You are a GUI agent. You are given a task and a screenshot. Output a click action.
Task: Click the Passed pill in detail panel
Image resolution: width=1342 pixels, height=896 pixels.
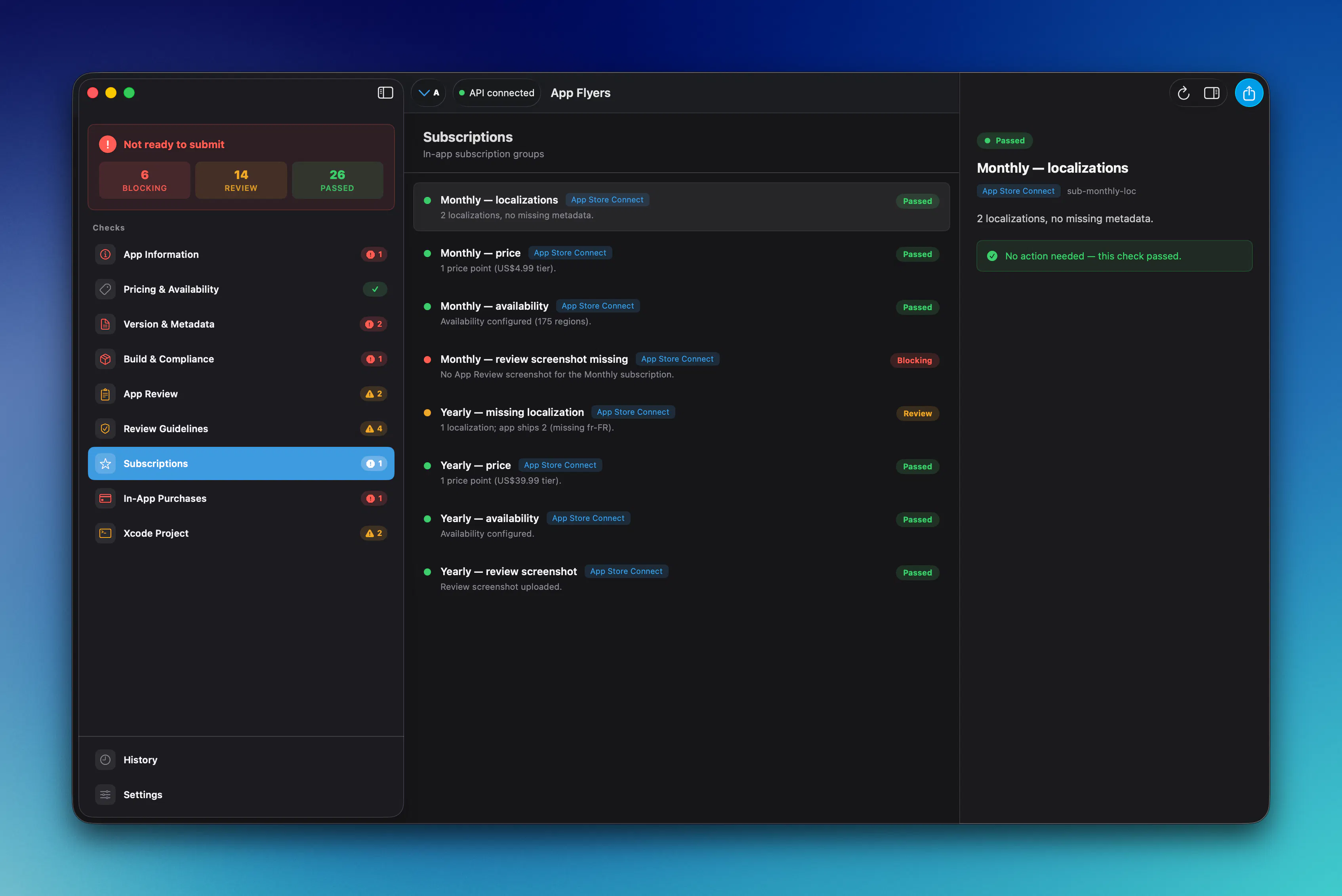[1005, 141]
